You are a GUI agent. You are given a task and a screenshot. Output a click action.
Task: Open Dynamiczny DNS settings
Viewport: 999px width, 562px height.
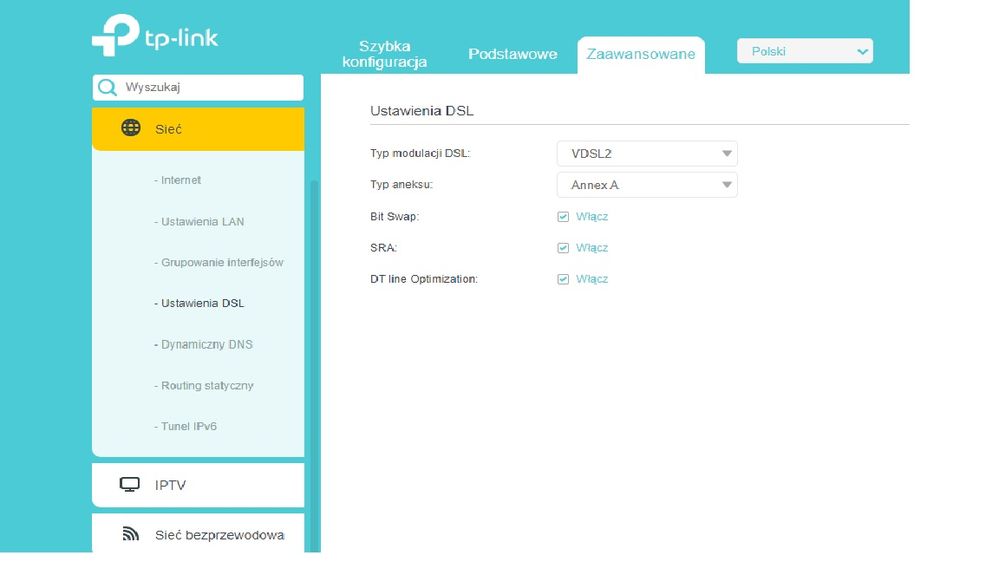point(206,344)
